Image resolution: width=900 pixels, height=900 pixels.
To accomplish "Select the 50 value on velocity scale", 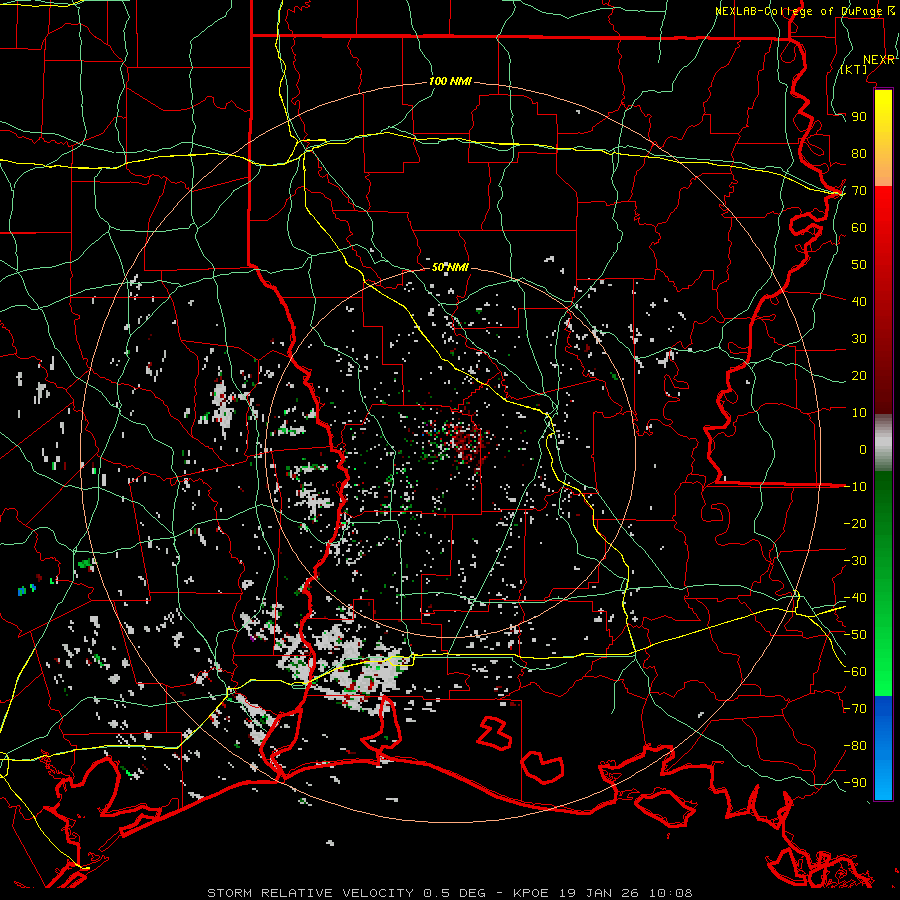I will point(859,265).
